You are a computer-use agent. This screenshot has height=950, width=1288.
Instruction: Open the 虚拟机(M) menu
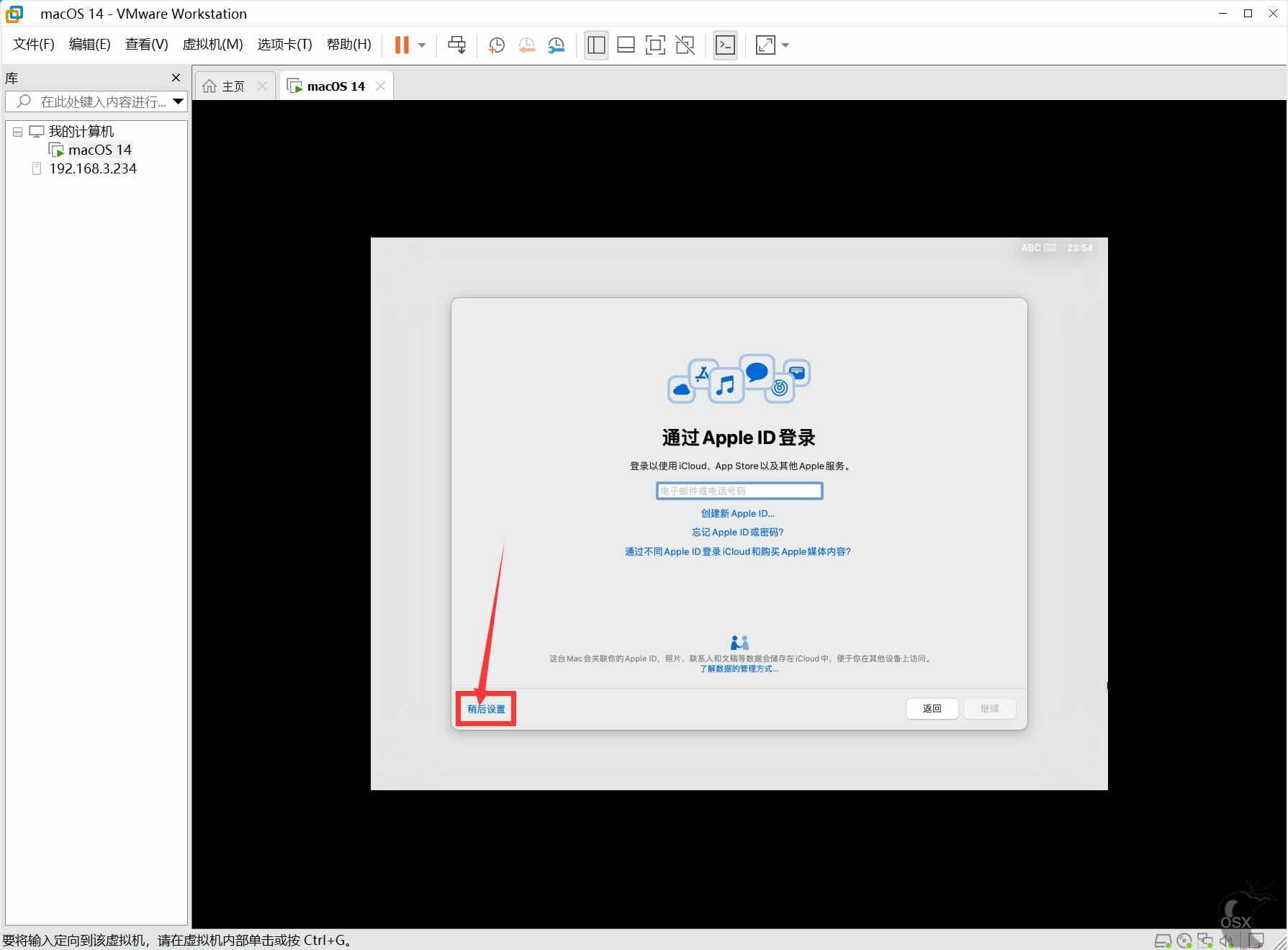(x=212, y=45)
